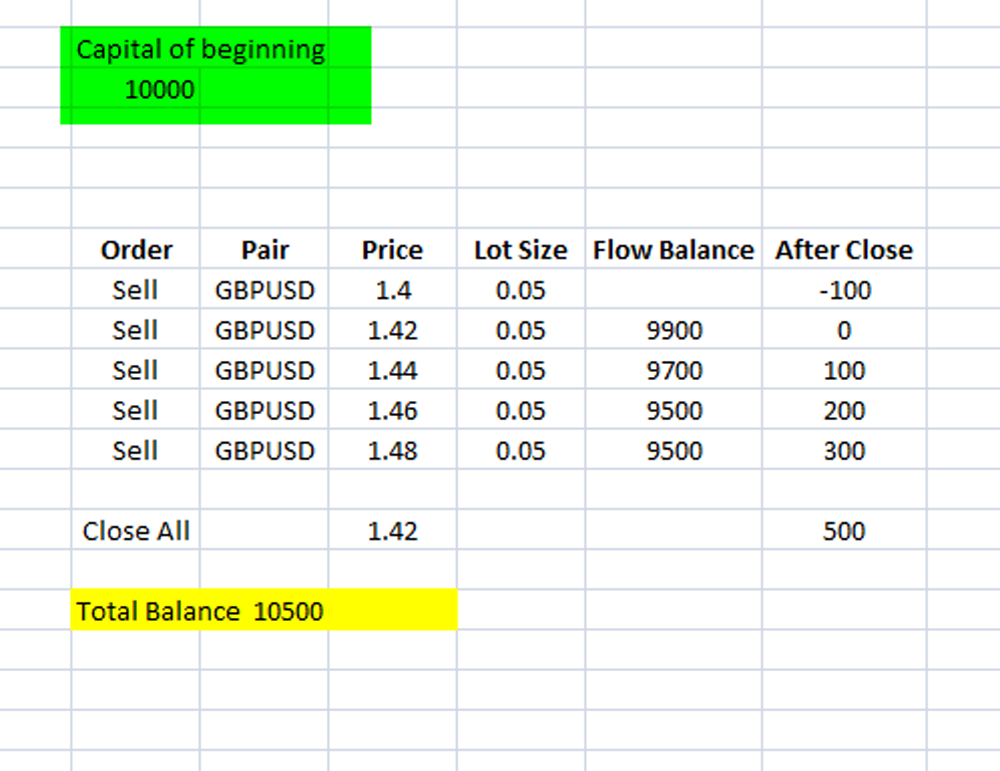Select the After Close column header
The height and width of the screenshot is (771, 1000).
(844, 249)
